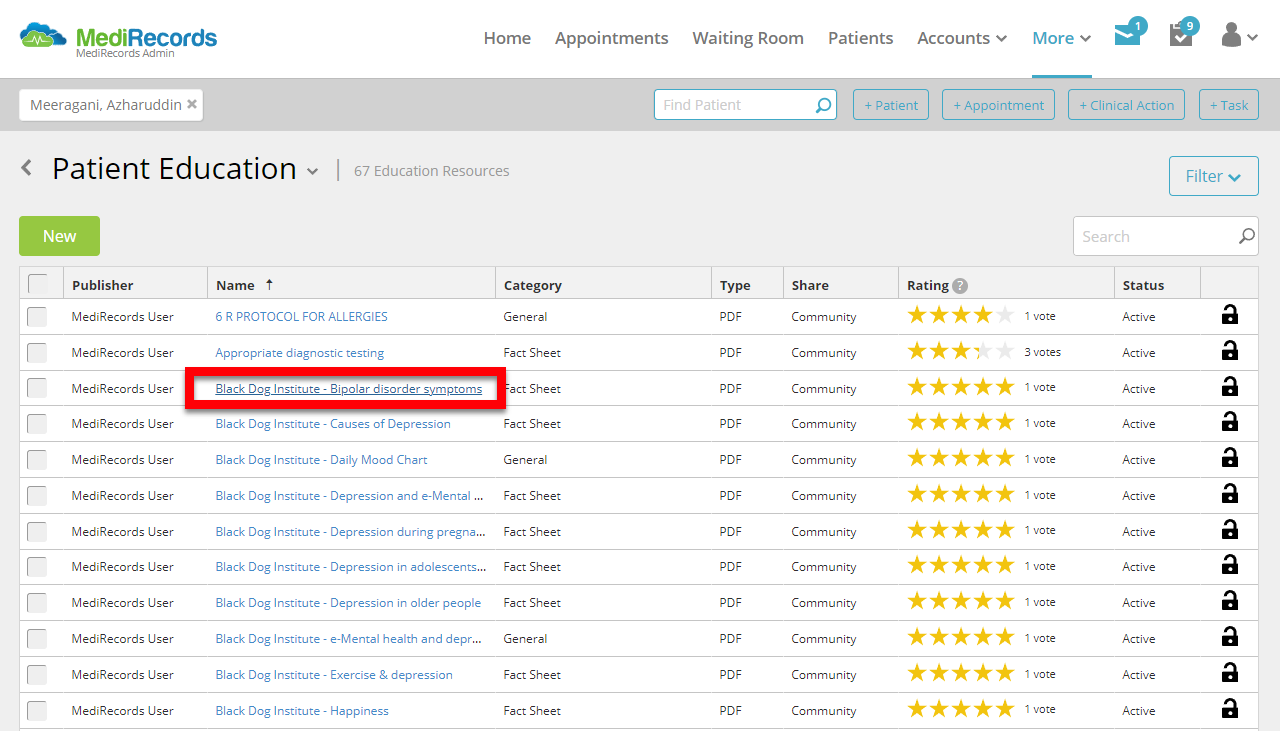Tick checkbox for Depression during pregnancy row

pyautogui.click(x=37, y=532)
